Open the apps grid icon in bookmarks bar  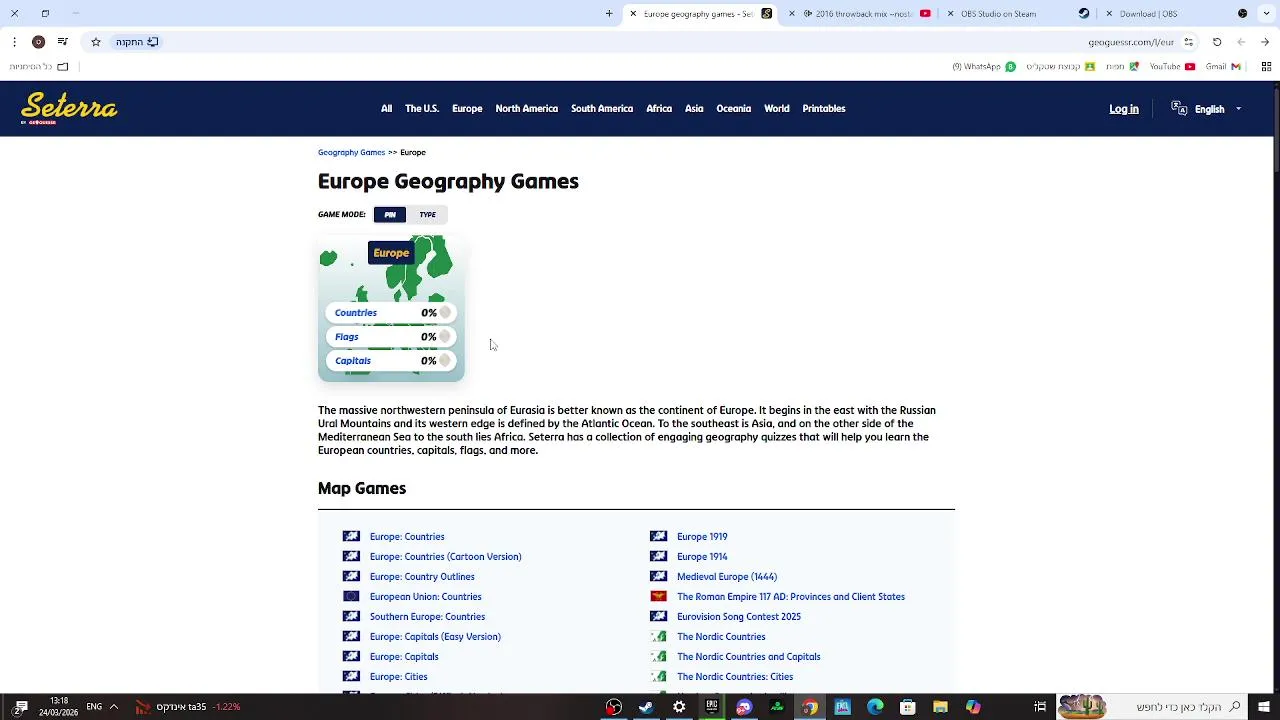tap(1266, 67)
